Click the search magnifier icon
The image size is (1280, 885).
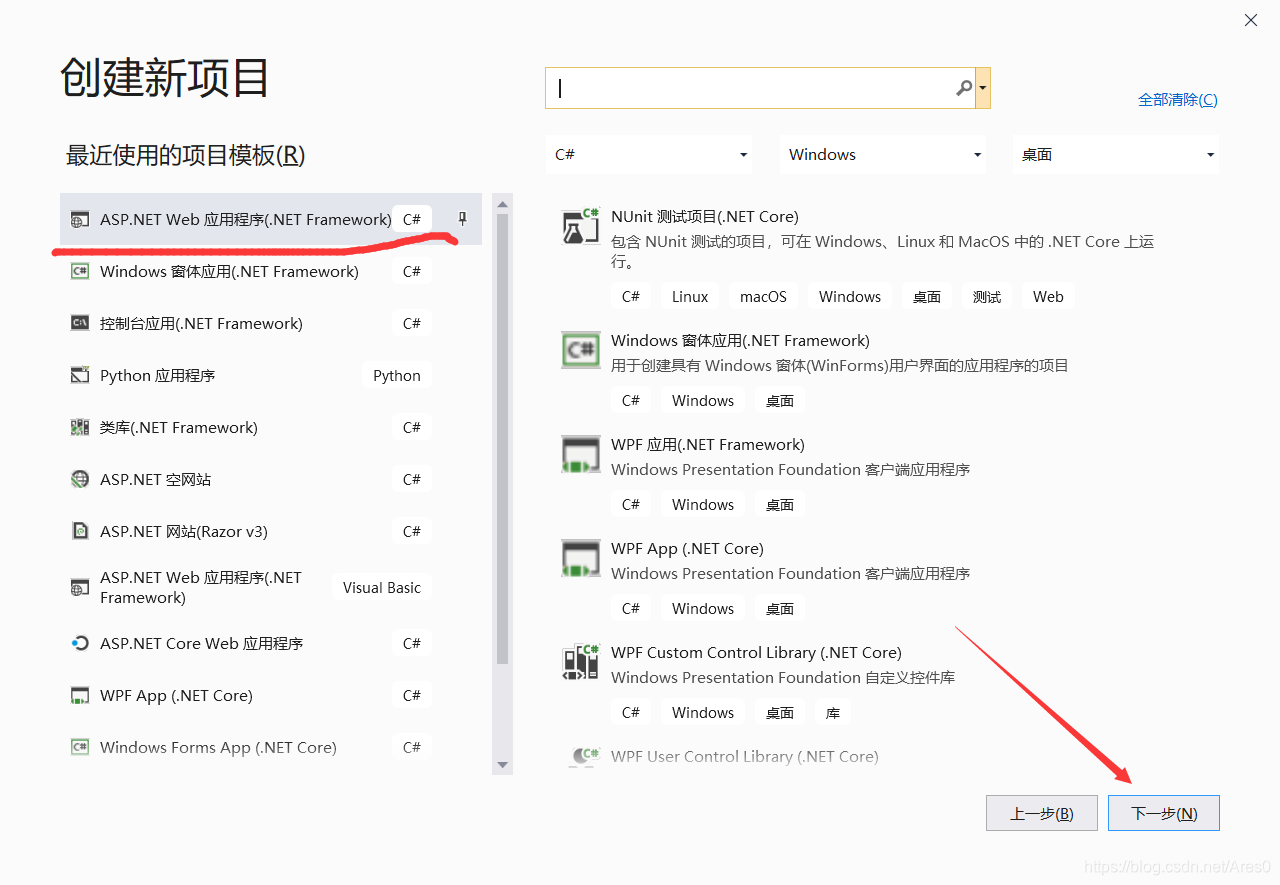[x=963, y=88]
